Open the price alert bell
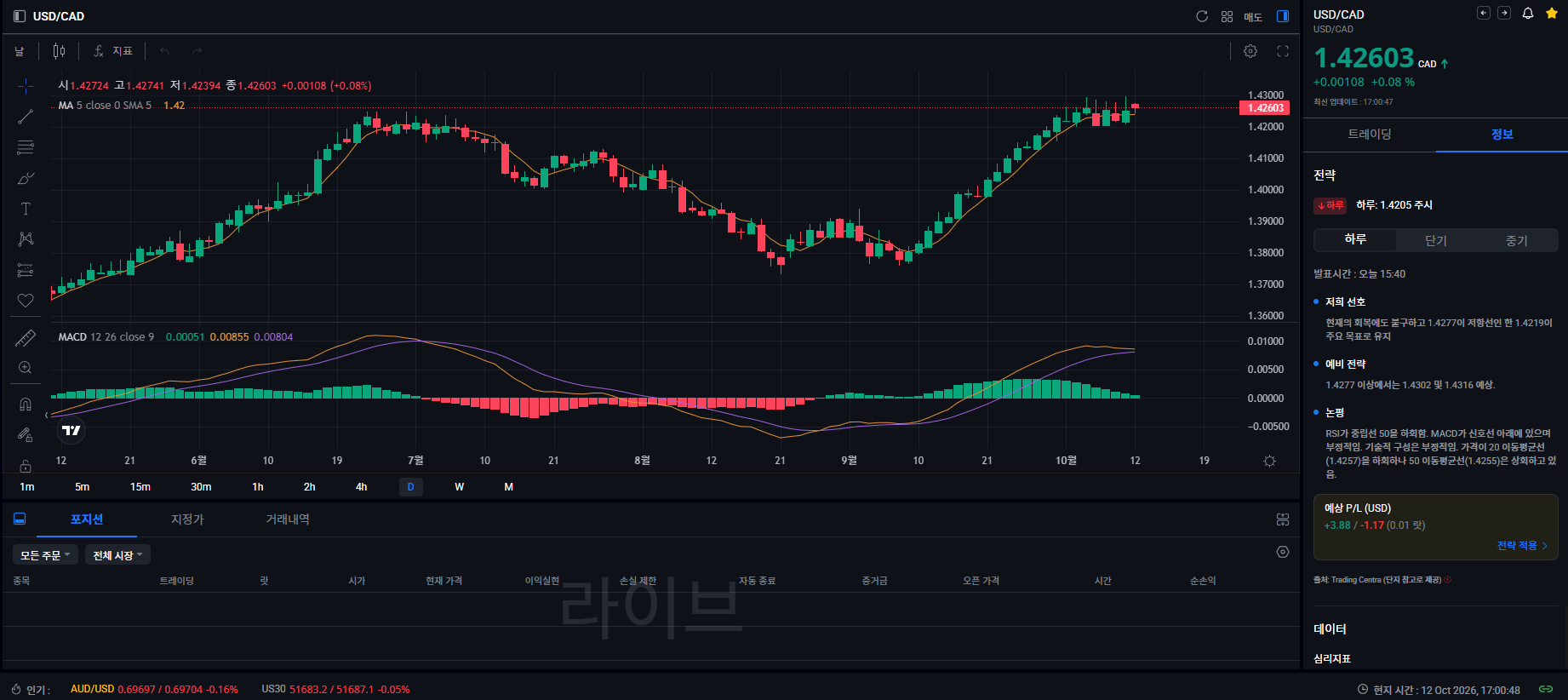The height and width of the screenshot is (700, 1568). pyautogui.click(x=1528, y=13)
